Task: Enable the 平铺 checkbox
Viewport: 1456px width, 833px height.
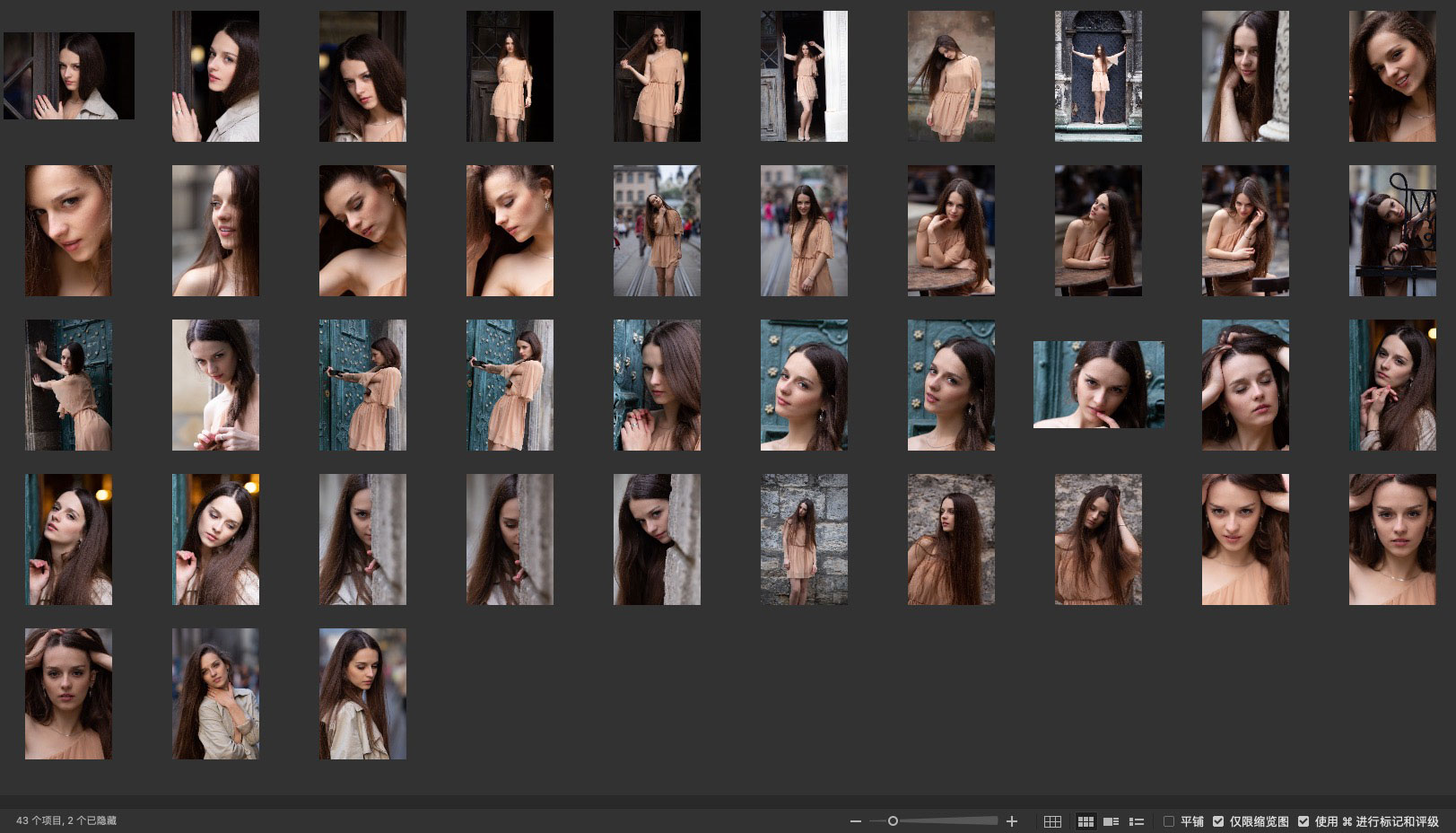Action: coord(1169,821)
